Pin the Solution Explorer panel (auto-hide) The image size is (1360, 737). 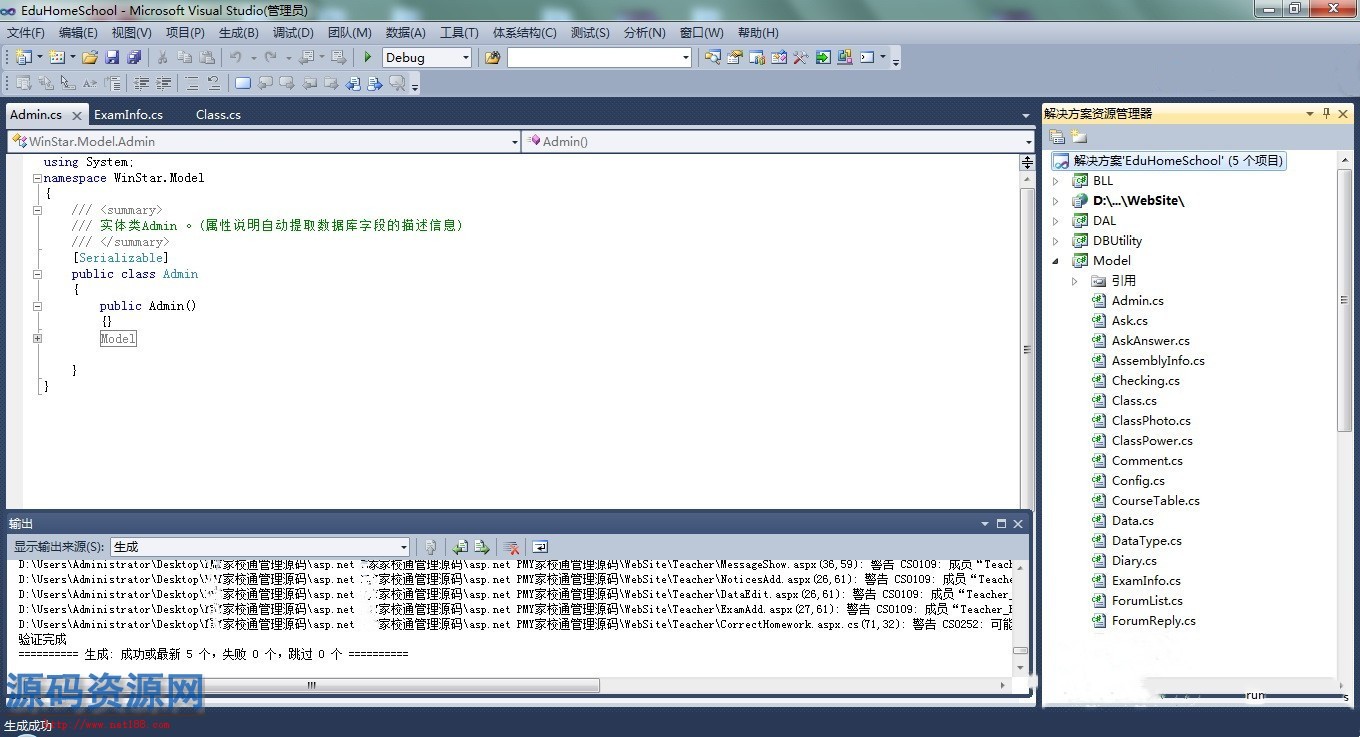[1326, 114]
